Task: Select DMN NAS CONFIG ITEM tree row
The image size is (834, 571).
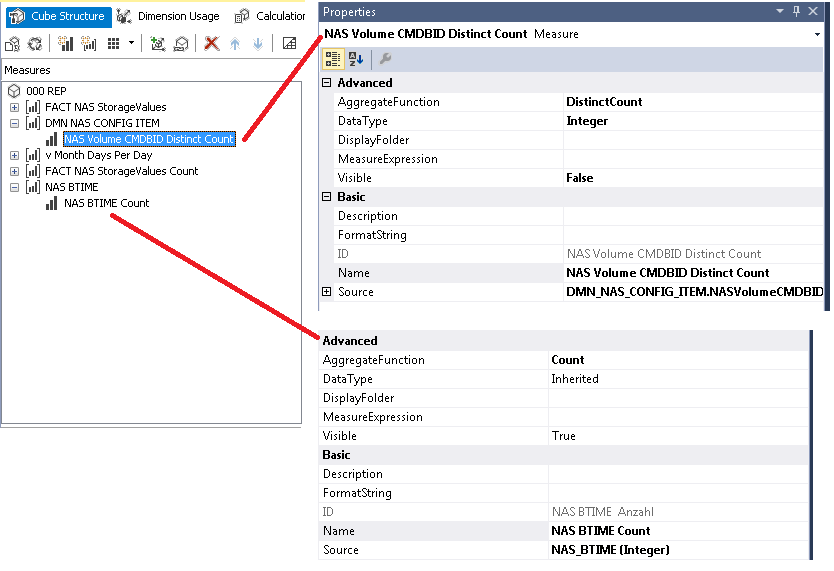Action: 102,123
